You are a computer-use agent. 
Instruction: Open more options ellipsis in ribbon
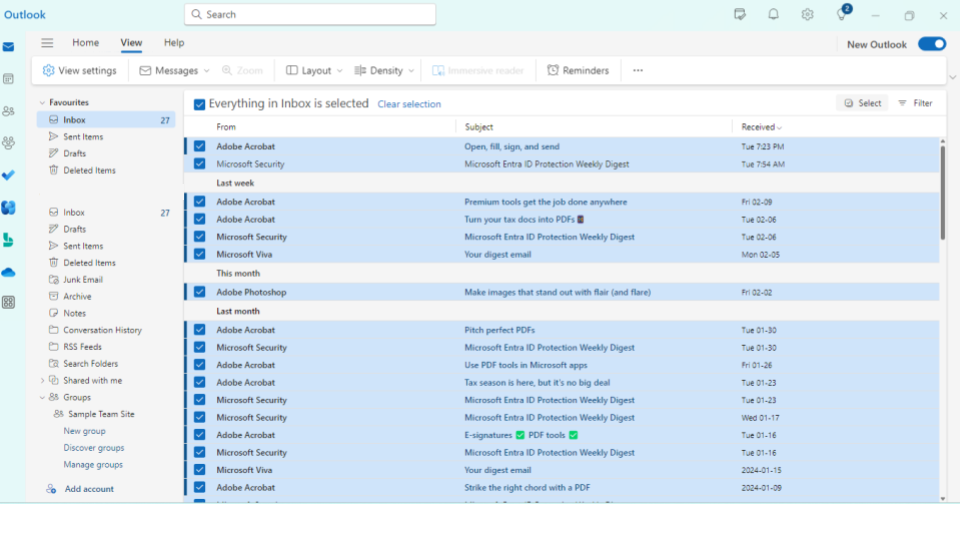point(637,71)
